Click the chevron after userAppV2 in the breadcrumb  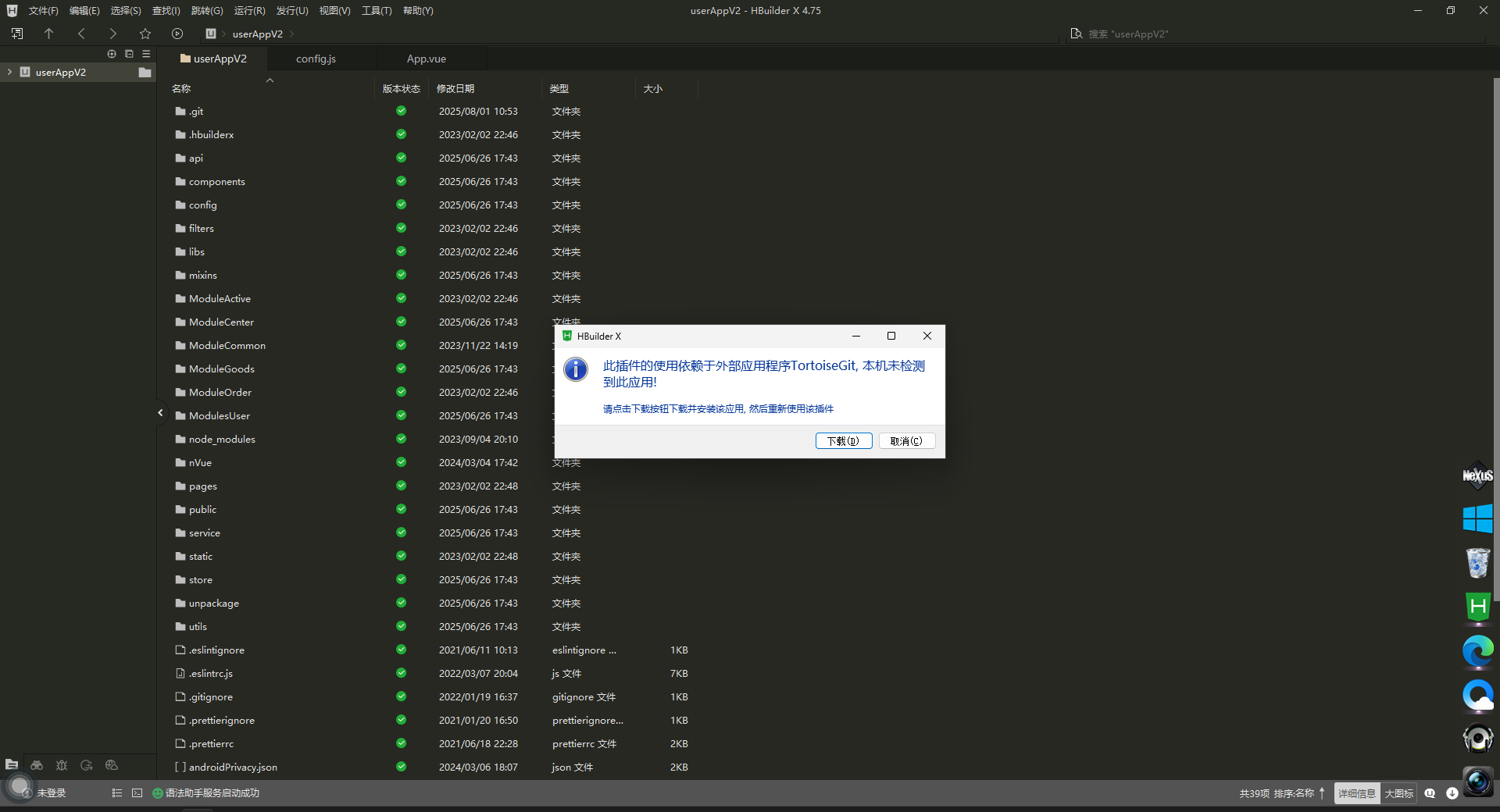pyautogui.click(x=292, y=34)
